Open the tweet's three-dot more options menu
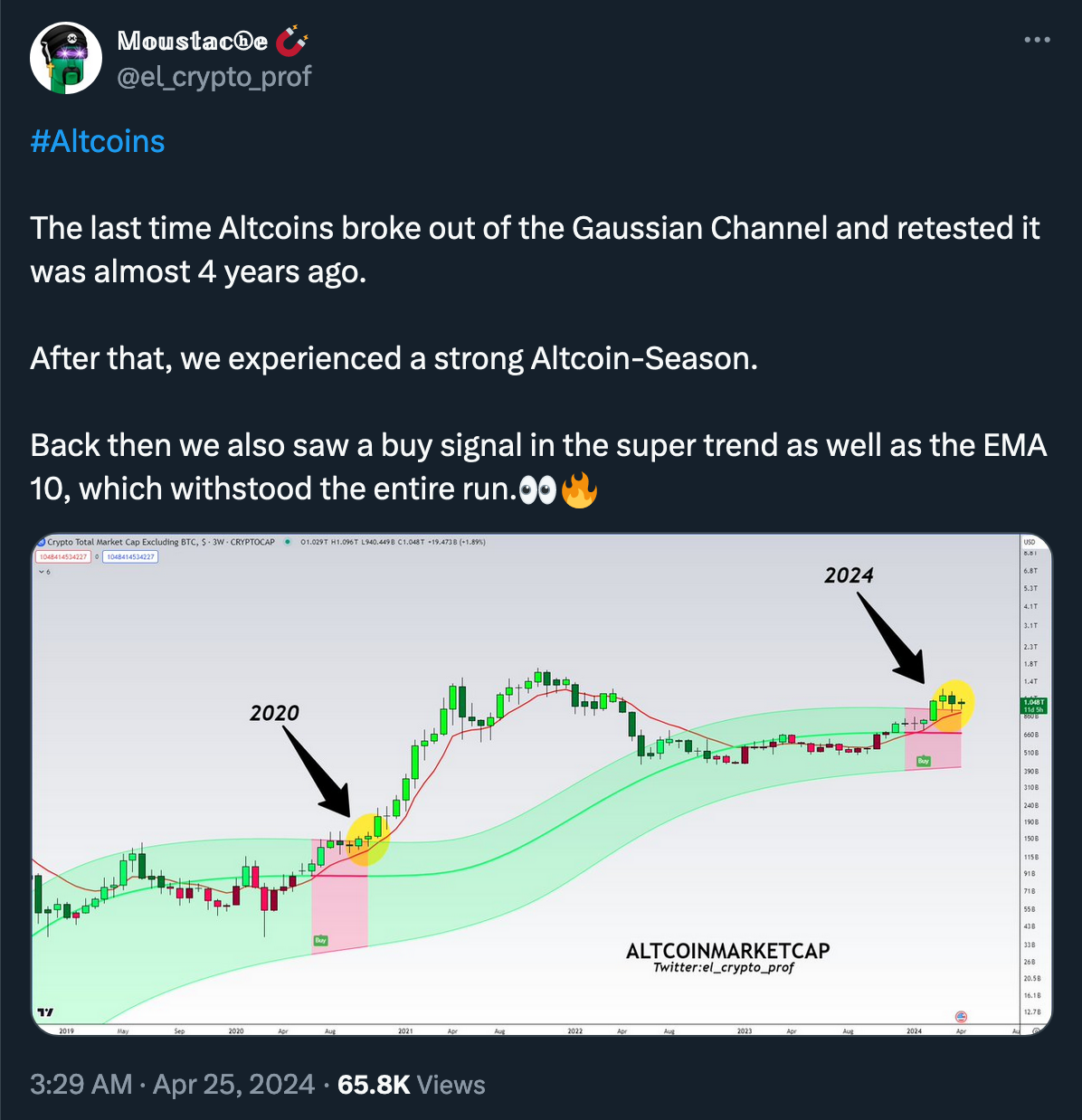Screen dimensions: 1082x1120 point(1037,40)
